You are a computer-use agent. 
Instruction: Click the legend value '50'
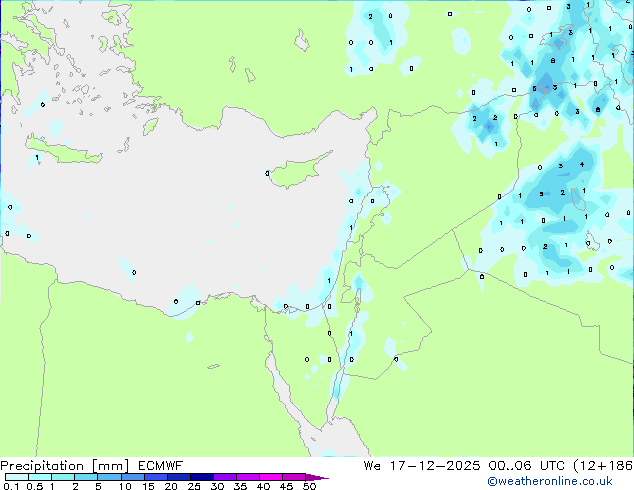(x=310, y=486)
